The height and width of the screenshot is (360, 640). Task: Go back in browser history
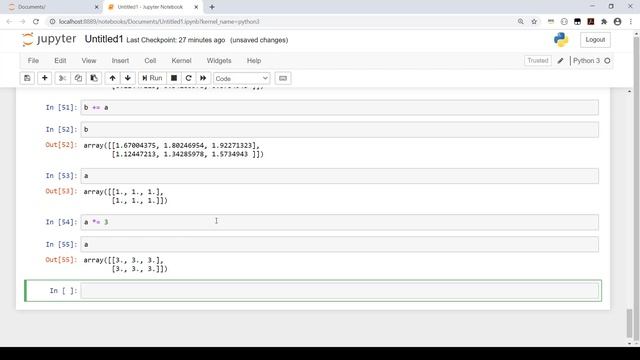(x=9, y=22)
